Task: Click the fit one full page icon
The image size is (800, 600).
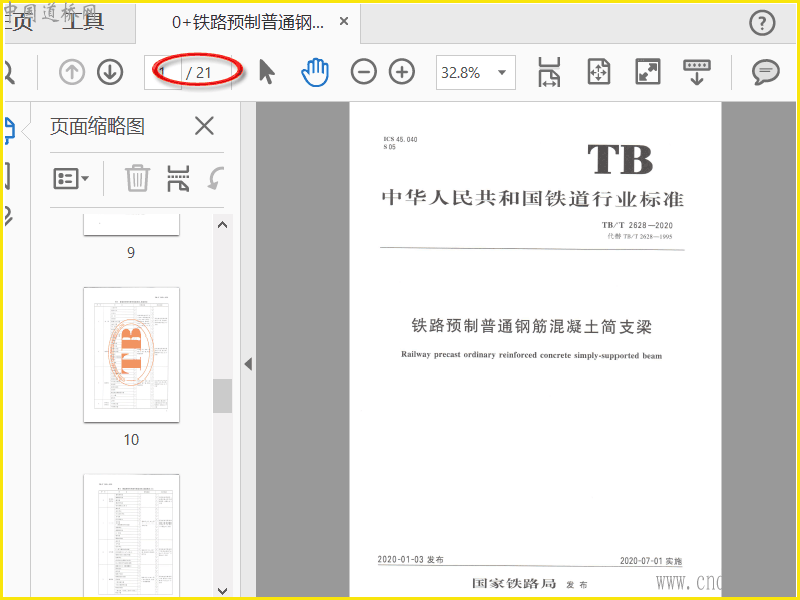Action: [598, 72]
